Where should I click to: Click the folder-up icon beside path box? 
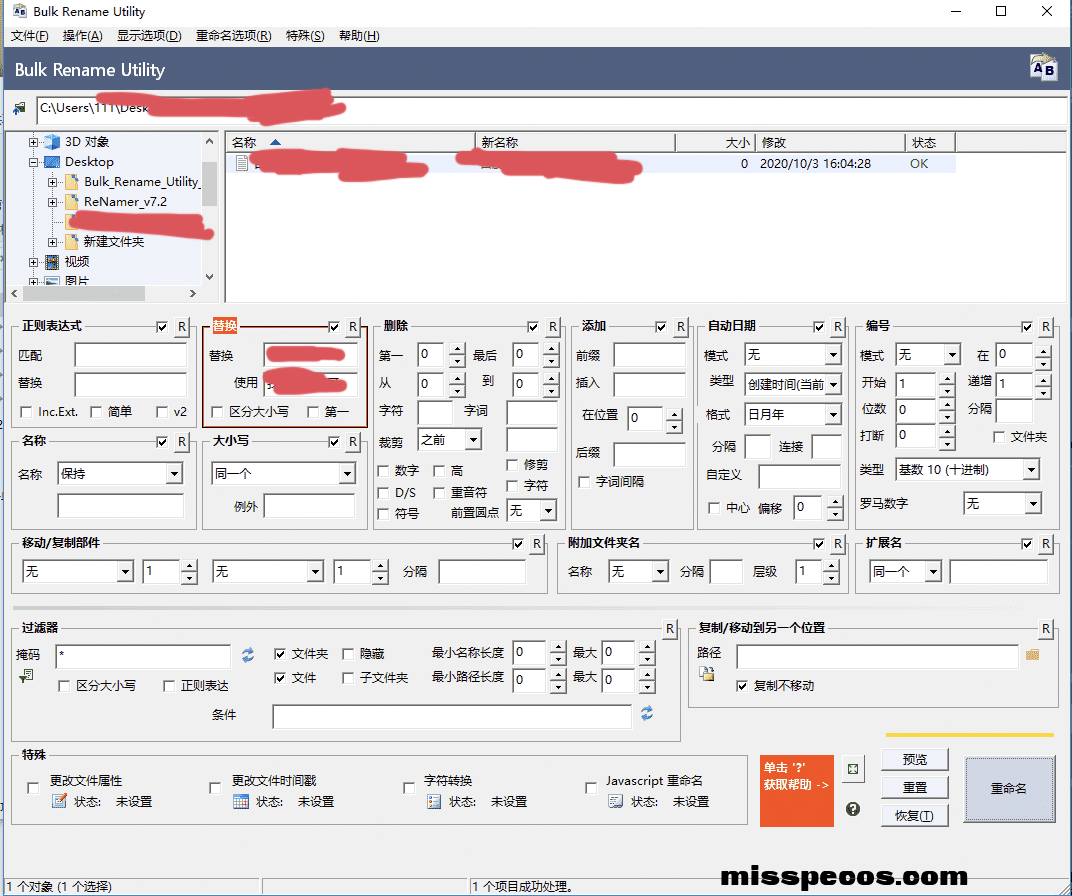(20, 108)
